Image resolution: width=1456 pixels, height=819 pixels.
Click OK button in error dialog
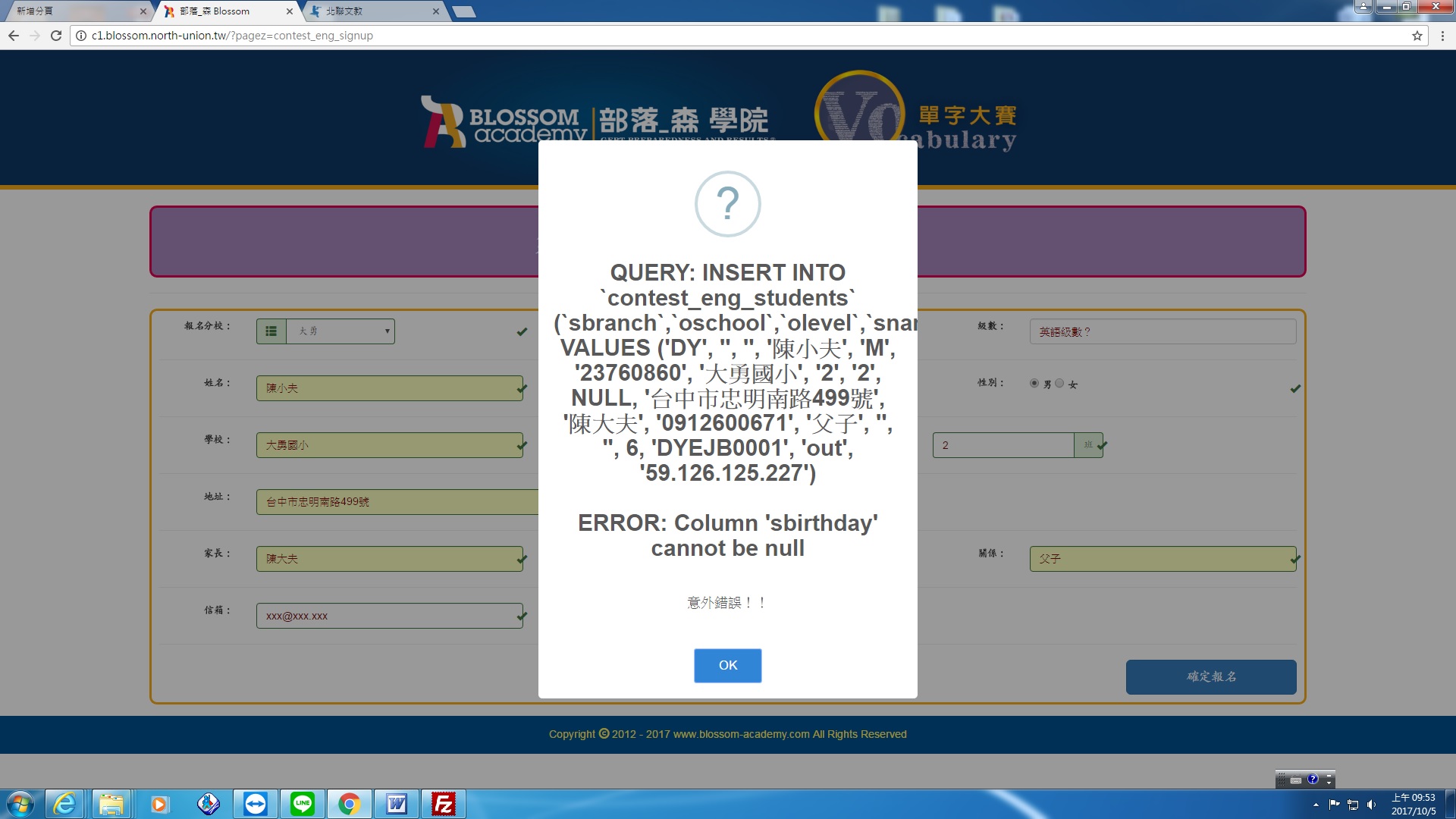(727, 665)
